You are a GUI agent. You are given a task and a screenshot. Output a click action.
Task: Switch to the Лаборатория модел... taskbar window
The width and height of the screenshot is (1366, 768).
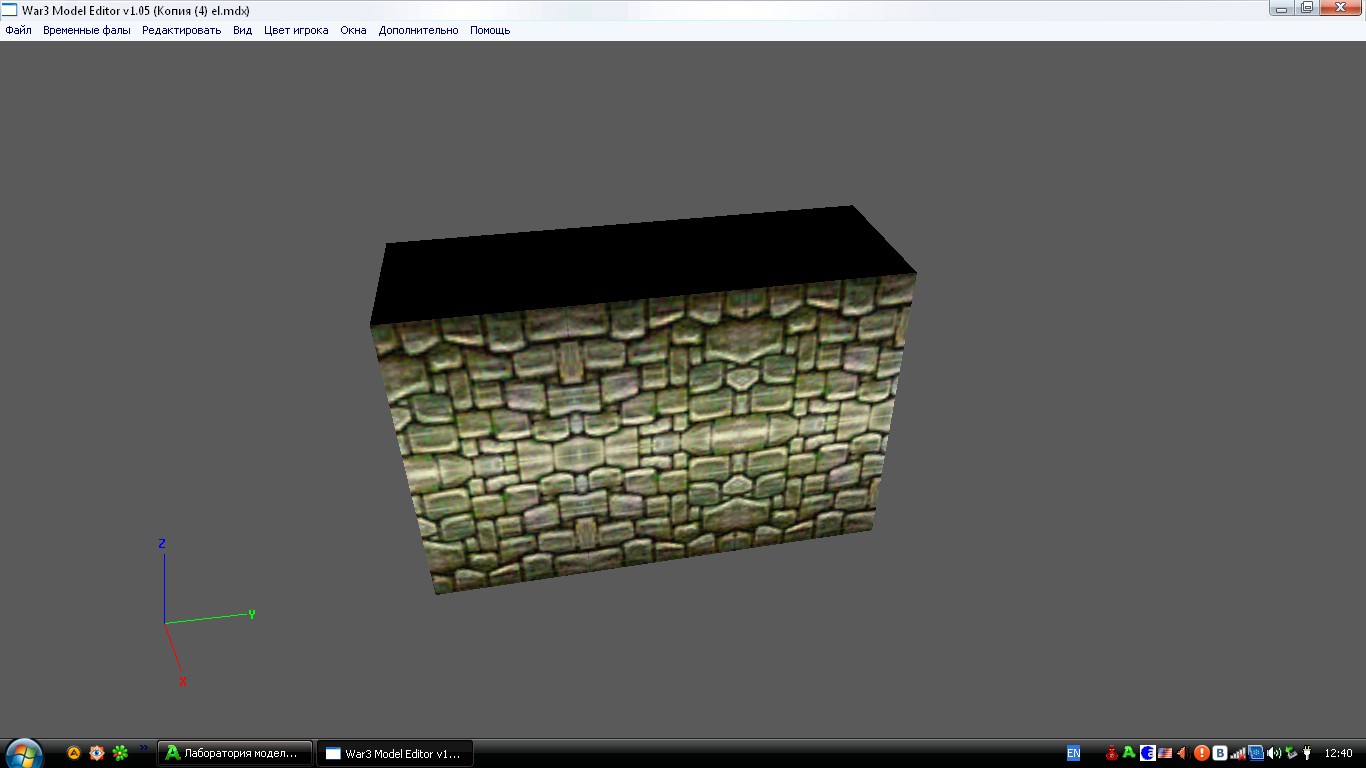tap(235, 753)
